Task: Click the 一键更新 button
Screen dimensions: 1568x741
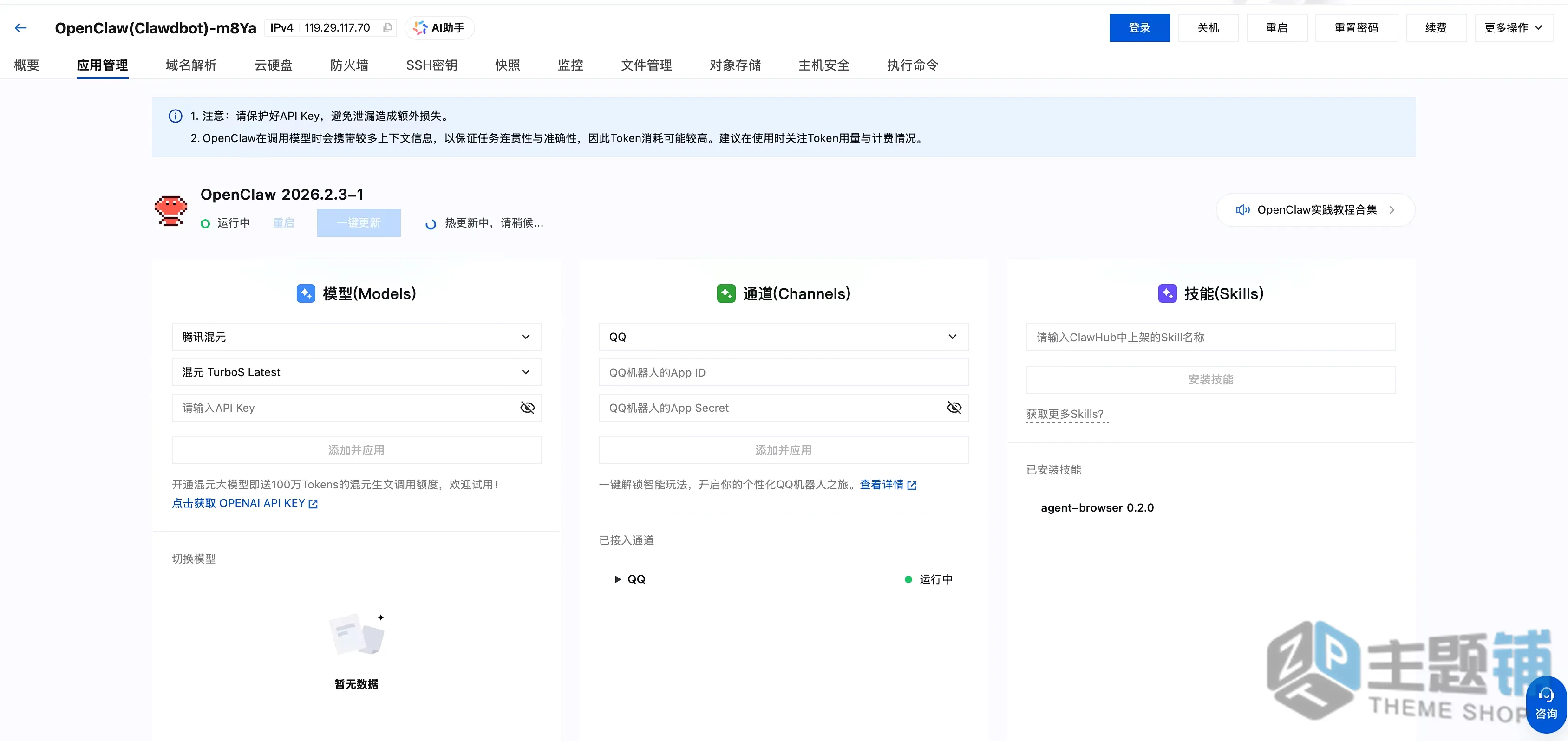Action: pyautogui.click(x=359, y=223)
